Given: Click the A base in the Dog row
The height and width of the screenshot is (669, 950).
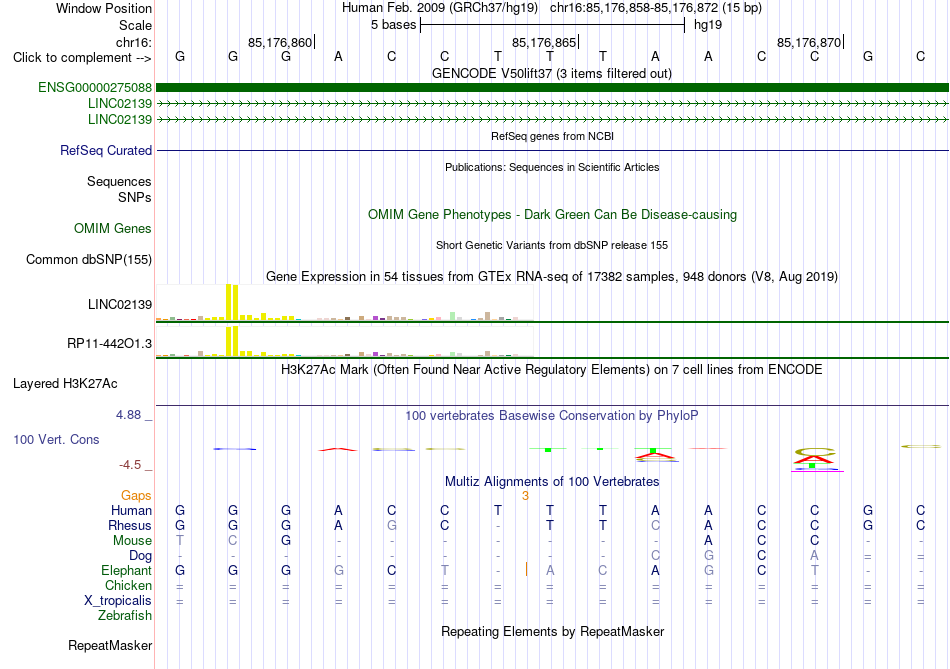Looking at the screenshot, I should pyautogui.click(x=814, y=556).
